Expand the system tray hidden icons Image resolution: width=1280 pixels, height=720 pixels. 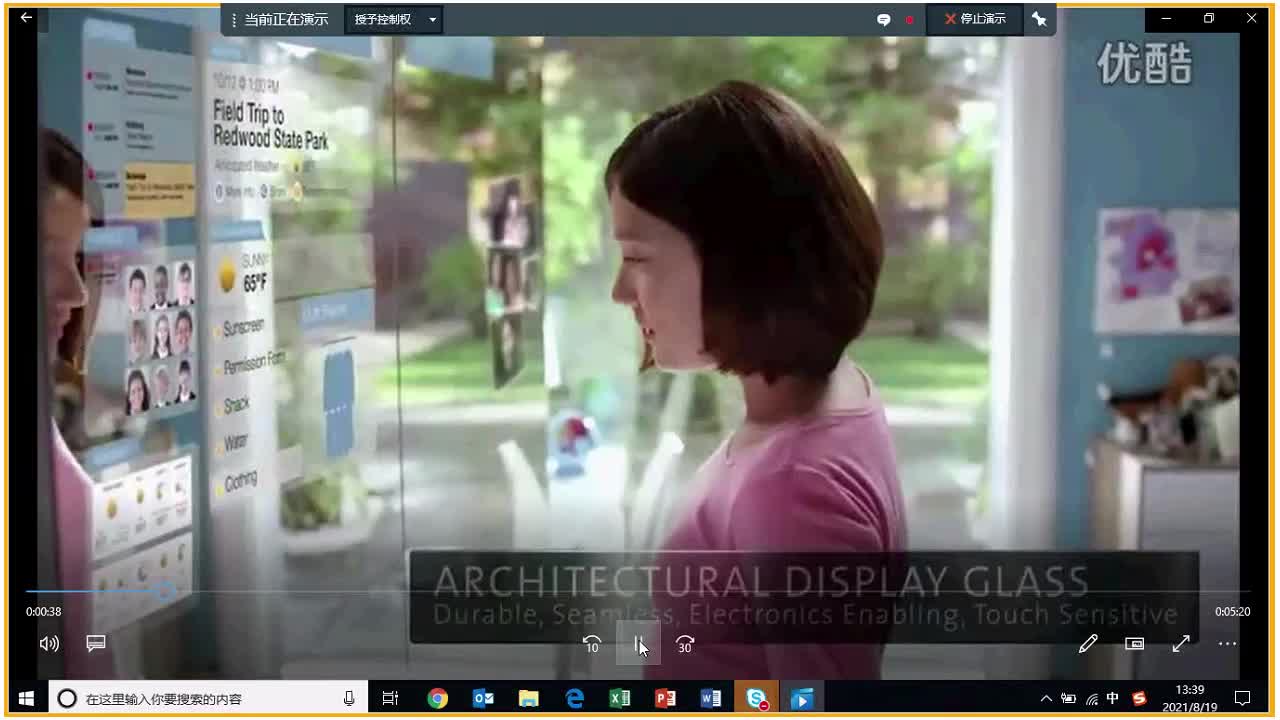click(1046, 699)
